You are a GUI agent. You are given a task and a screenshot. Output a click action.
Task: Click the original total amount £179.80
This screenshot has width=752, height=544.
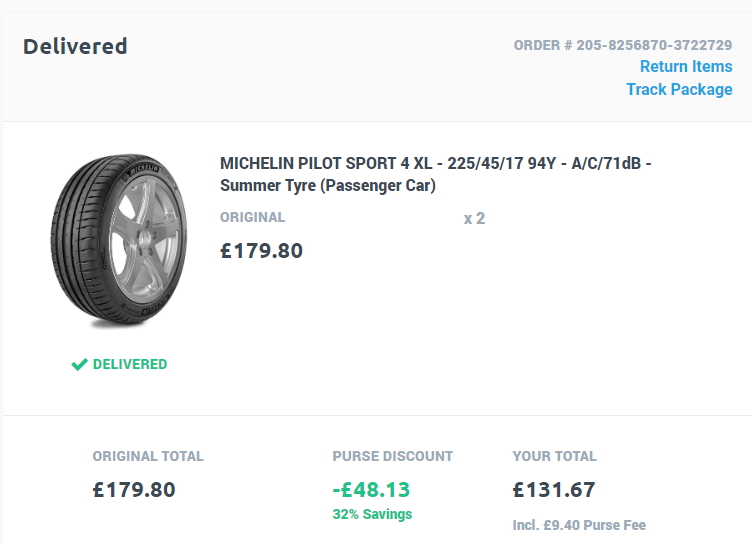coord(134,490)
